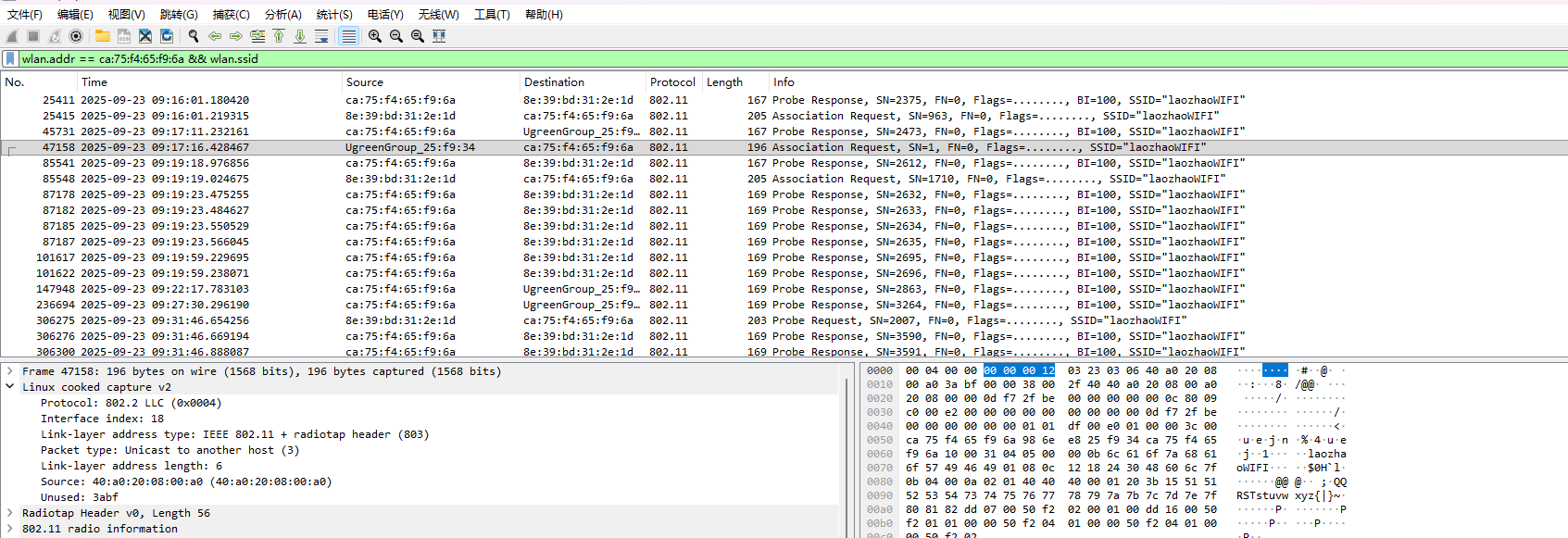Open display filter bookmarks
This screenshot has width=1568, height=538.
point(10,58)
